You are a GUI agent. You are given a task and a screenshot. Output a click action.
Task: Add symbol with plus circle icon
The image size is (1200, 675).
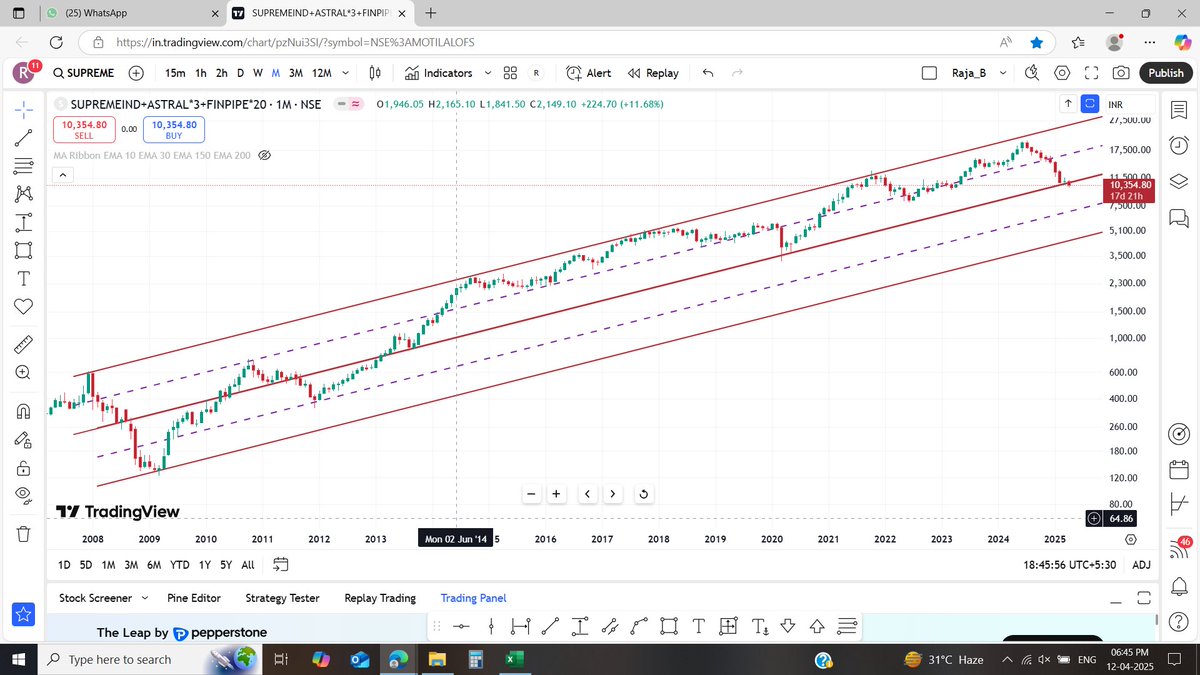(136, 73)
